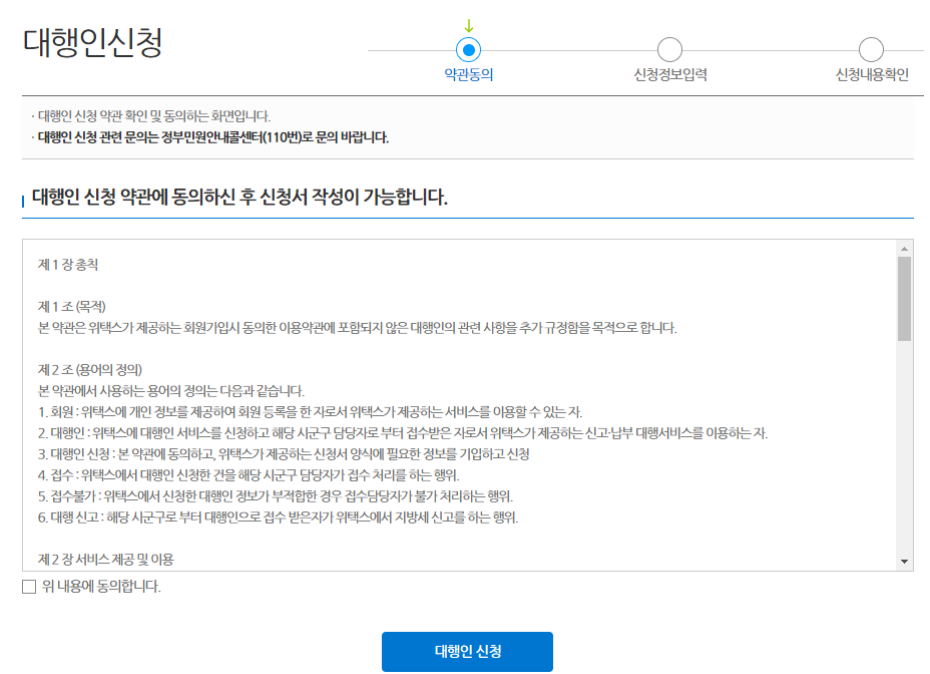Click the 약관에 동의하신 후 section heading
The image size is (930, 674).
pos(240,197)
